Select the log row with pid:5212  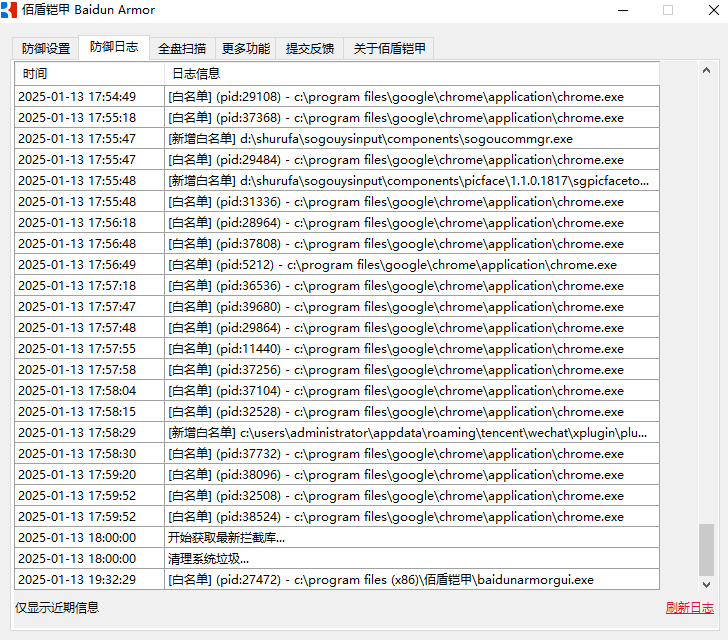coord(392,265)
